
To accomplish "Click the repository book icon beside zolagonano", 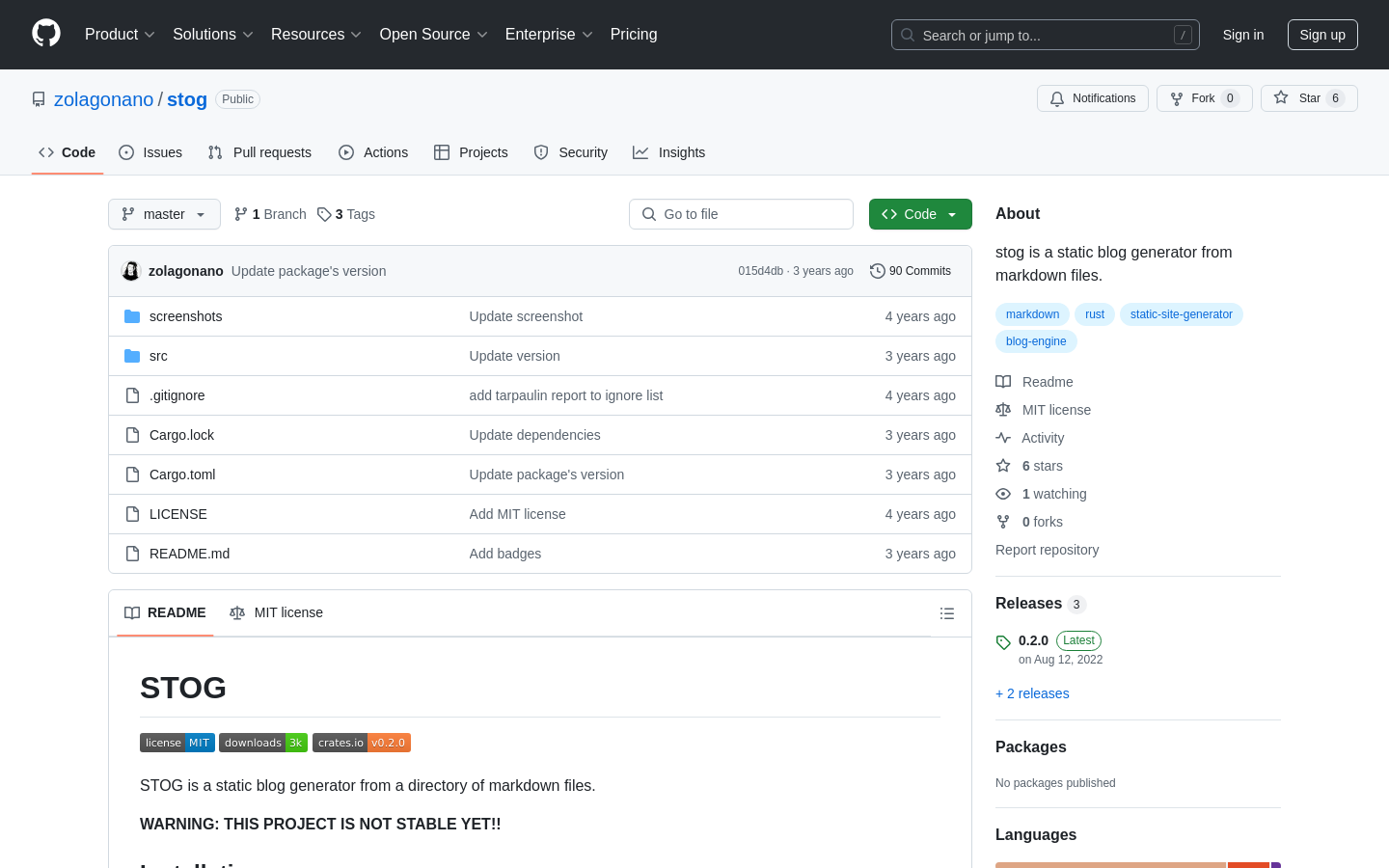I will (x=39, y=99).
